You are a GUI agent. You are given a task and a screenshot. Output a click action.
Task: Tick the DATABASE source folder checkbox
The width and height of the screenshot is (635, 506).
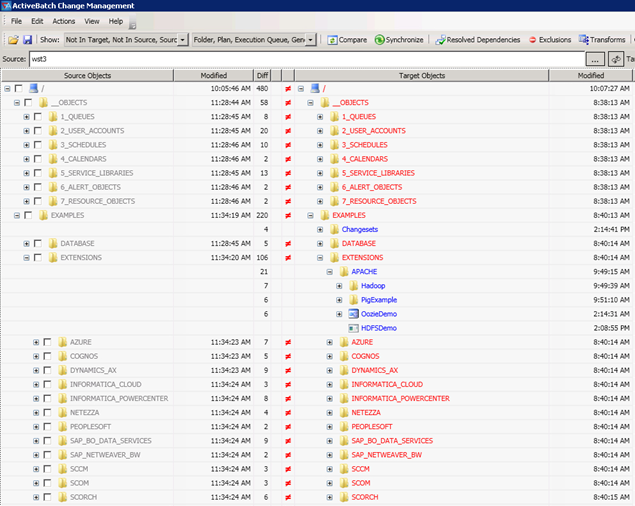tap(38, 243)
